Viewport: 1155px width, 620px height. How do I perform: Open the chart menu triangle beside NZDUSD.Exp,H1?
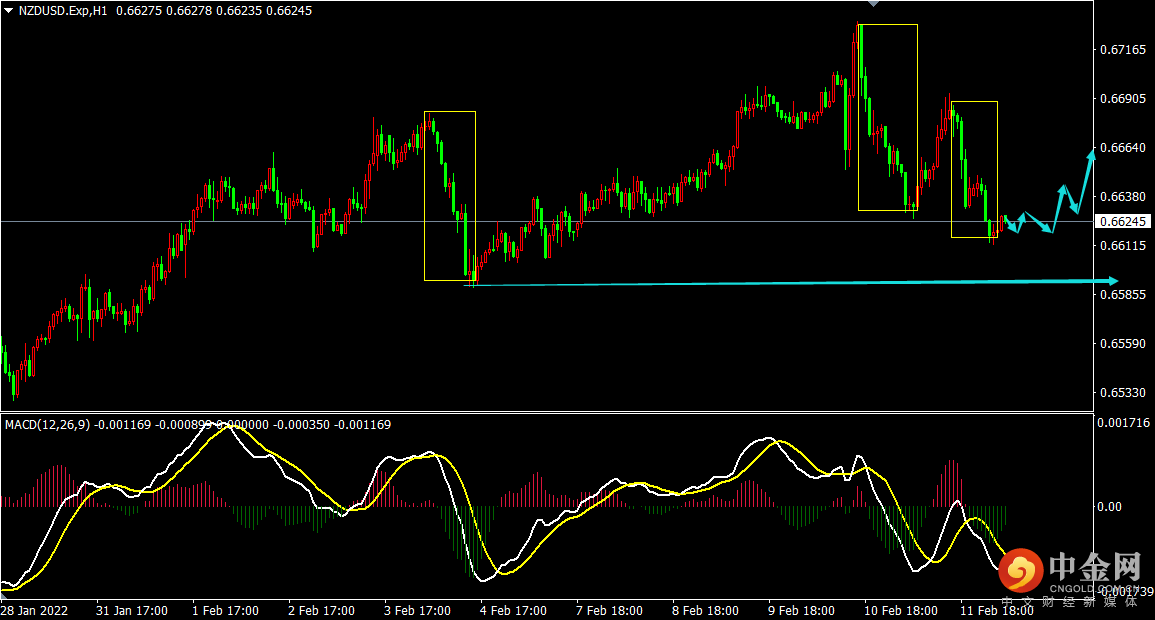coord(9,11)
